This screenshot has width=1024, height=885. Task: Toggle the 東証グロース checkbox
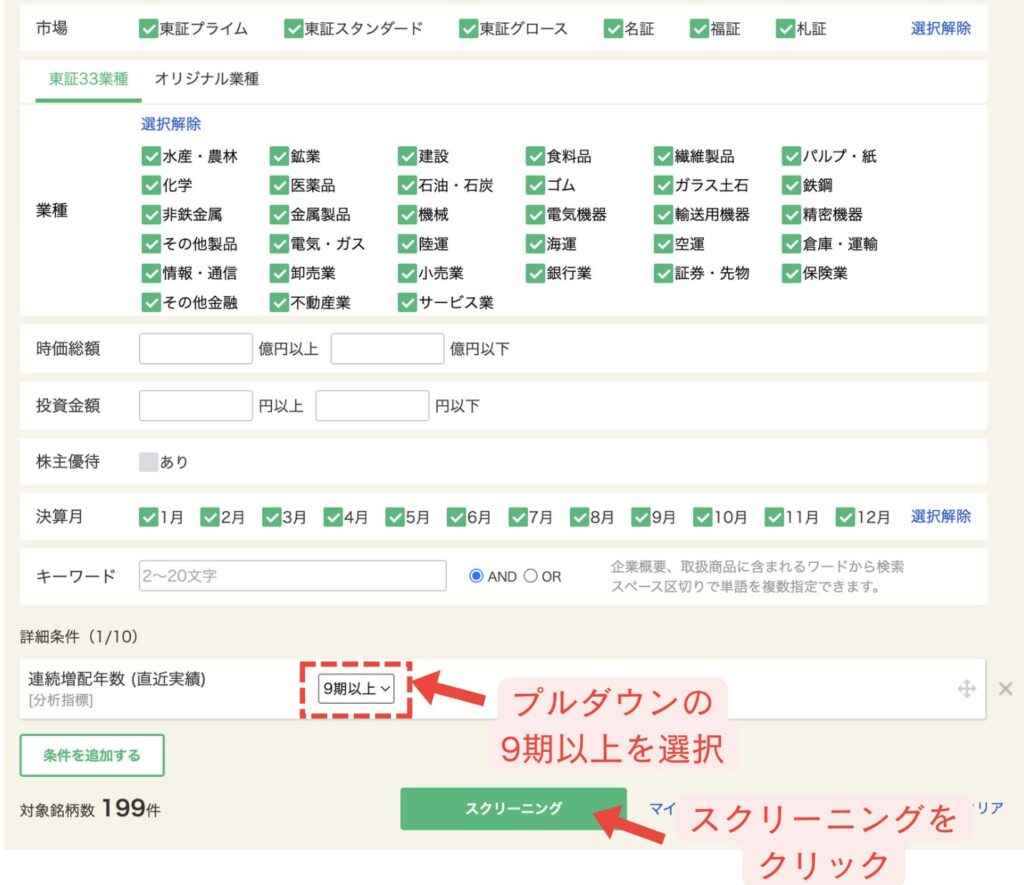[x=468, y=29]
